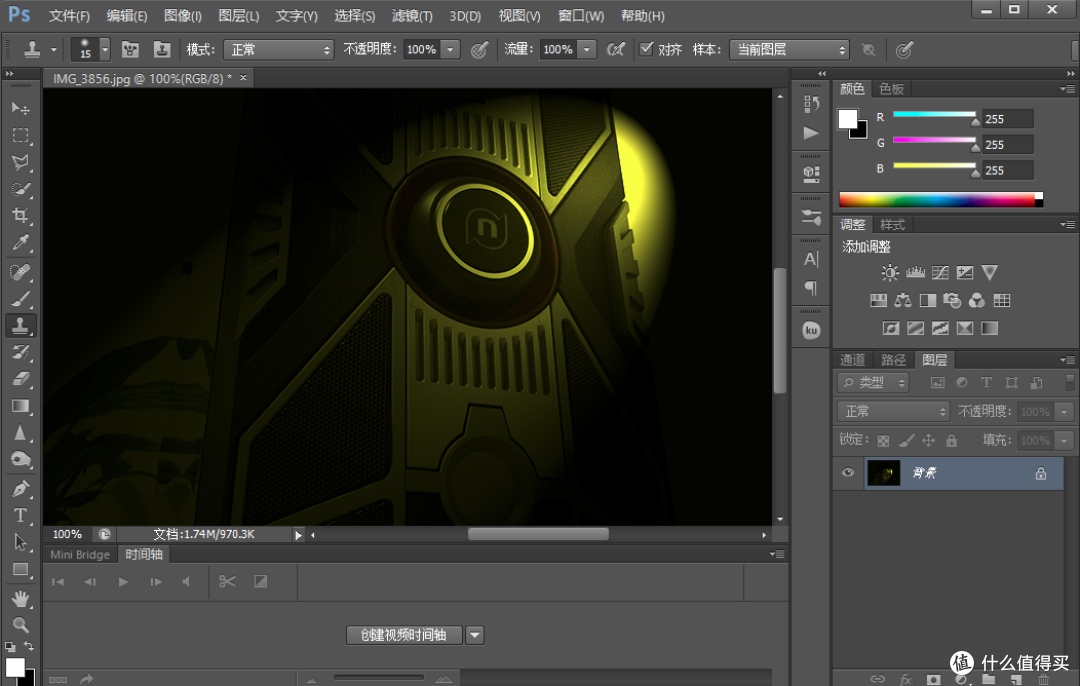
Task: Open the Clone Source panel icon
Action: [x=162, y=50]
